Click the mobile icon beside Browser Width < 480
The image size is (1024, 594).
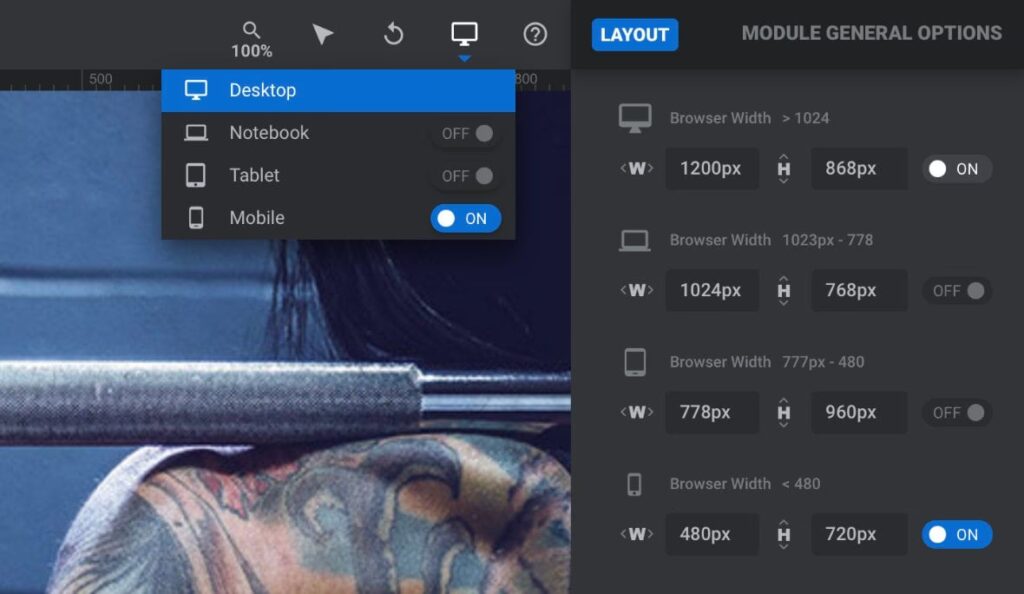634,484
